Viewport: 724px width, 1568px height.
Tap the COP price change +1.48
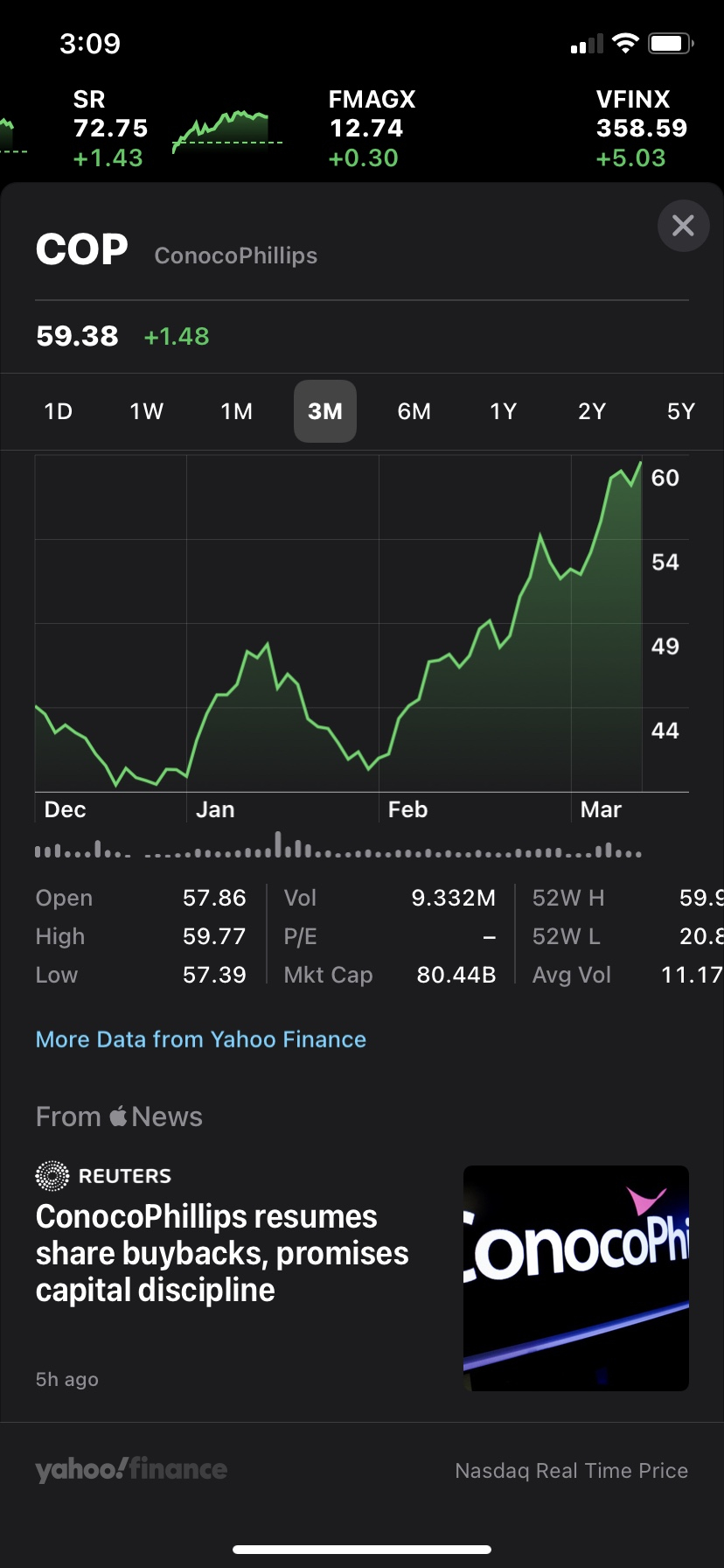click(177, 336)
